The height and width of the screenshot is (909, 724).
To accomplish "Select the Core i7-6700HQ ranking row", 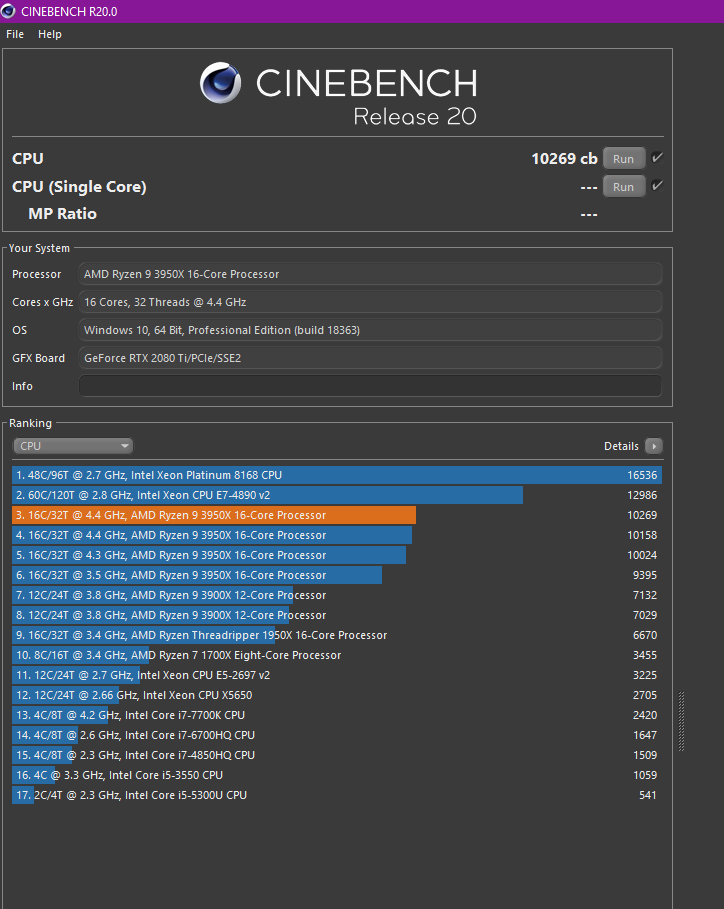I will pyautogui.click(x=337, y=735).
